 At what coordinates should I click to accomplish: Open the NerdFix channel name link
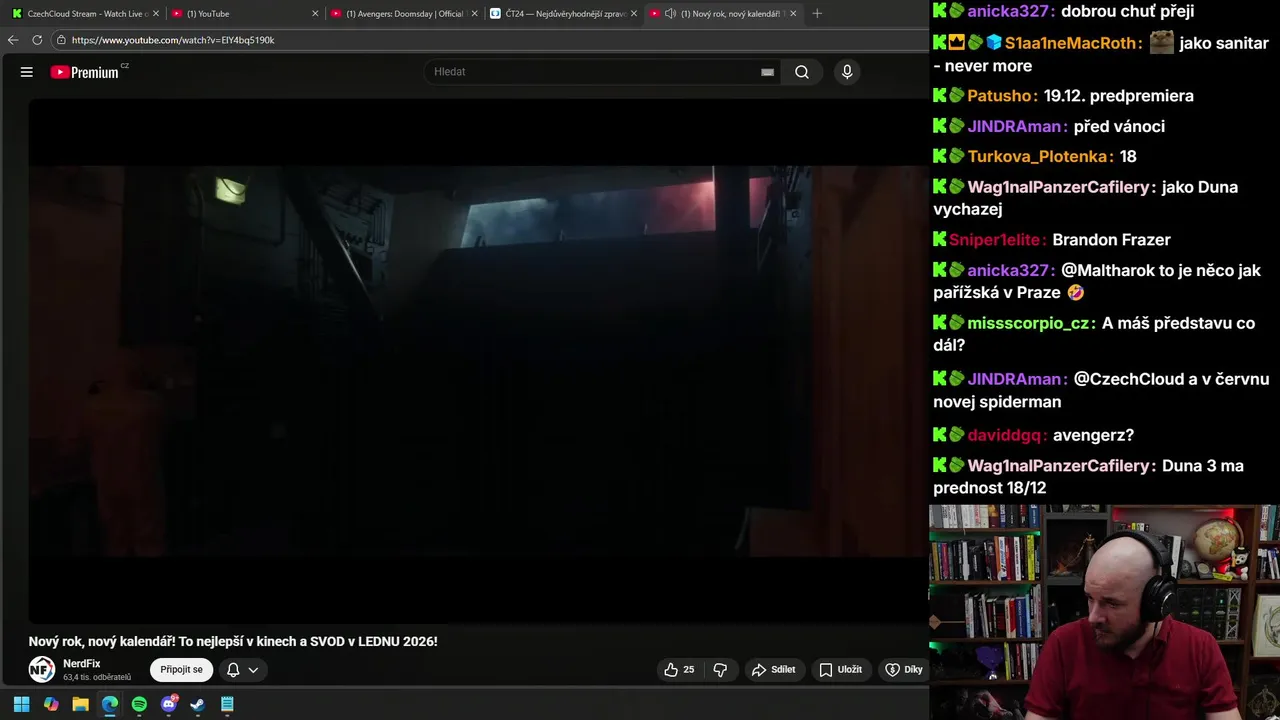(x=82, y=664)
